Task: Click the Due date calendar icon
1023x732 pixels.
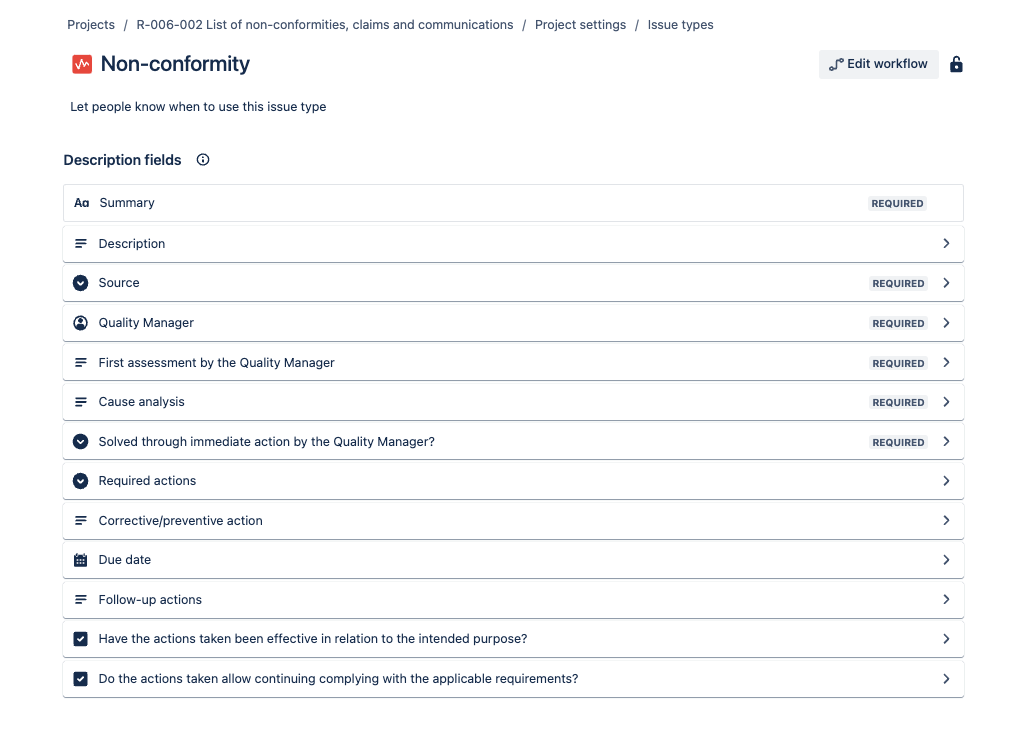Action: [x=81, y=560]
